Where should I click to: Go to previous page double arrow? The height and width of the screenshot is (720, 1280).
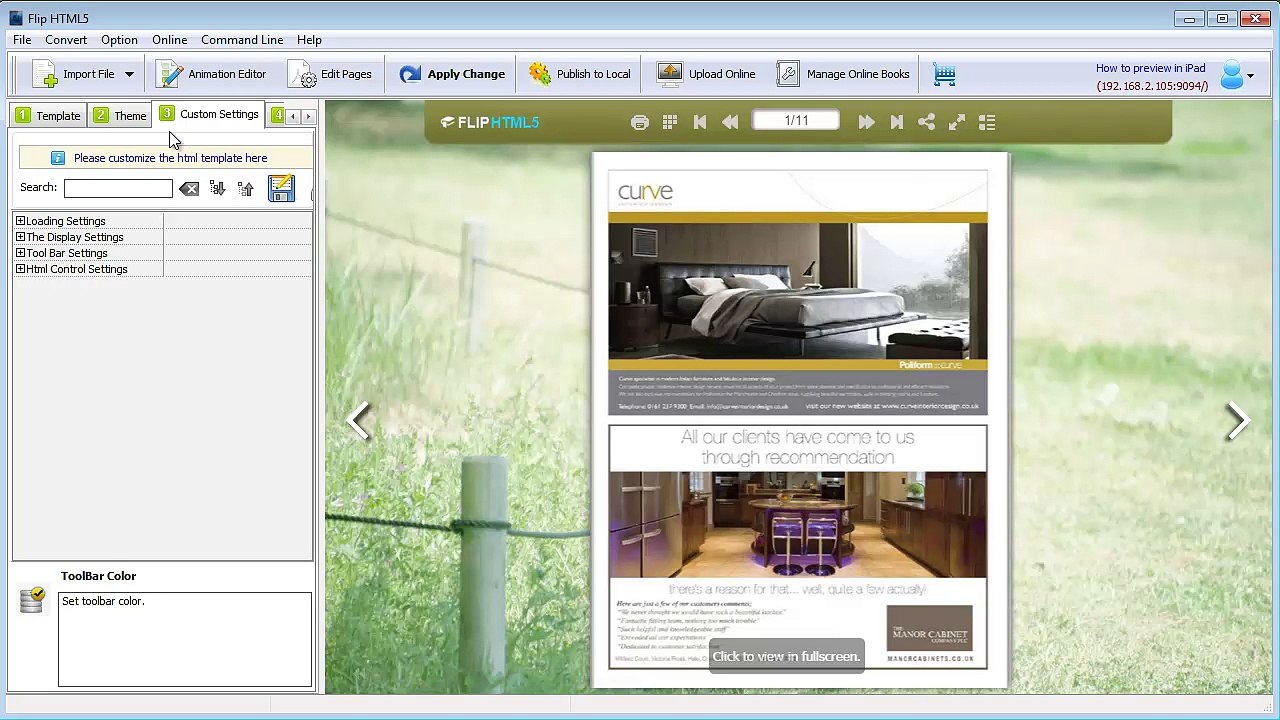pos(730,122)
